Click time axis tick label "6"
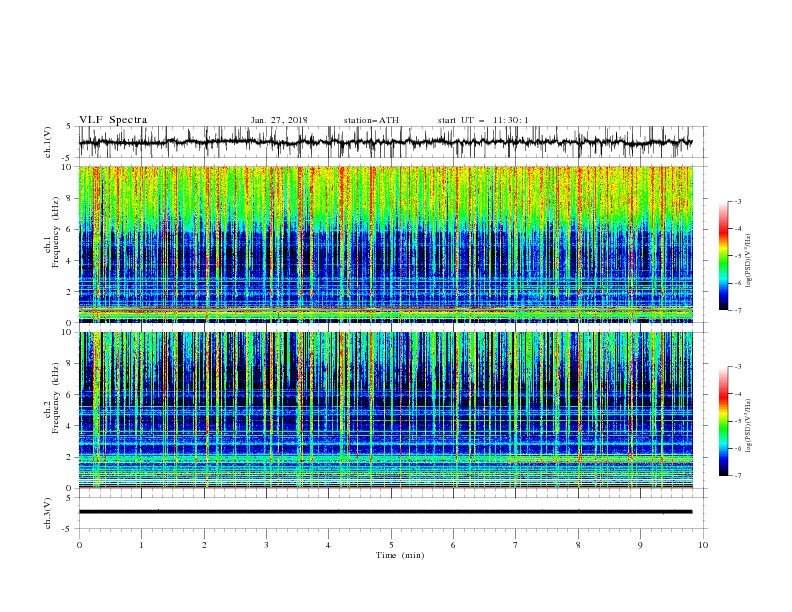Screen dimensions: 792x612 453,545
